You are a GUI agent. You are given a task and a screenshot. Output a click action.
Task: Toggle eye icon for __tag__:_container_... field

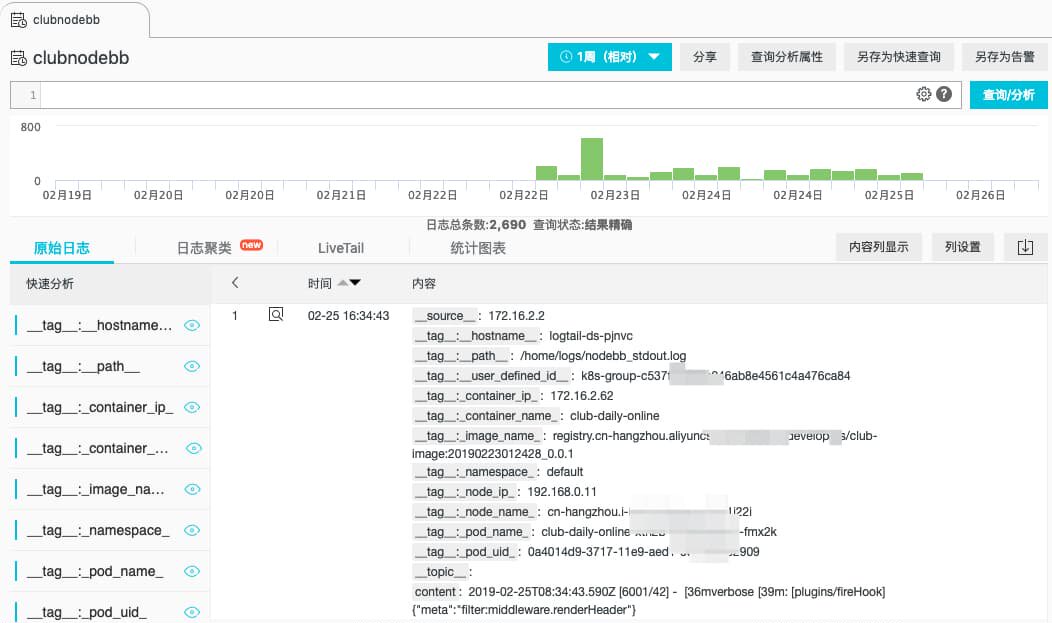click(x=193, y=449)
